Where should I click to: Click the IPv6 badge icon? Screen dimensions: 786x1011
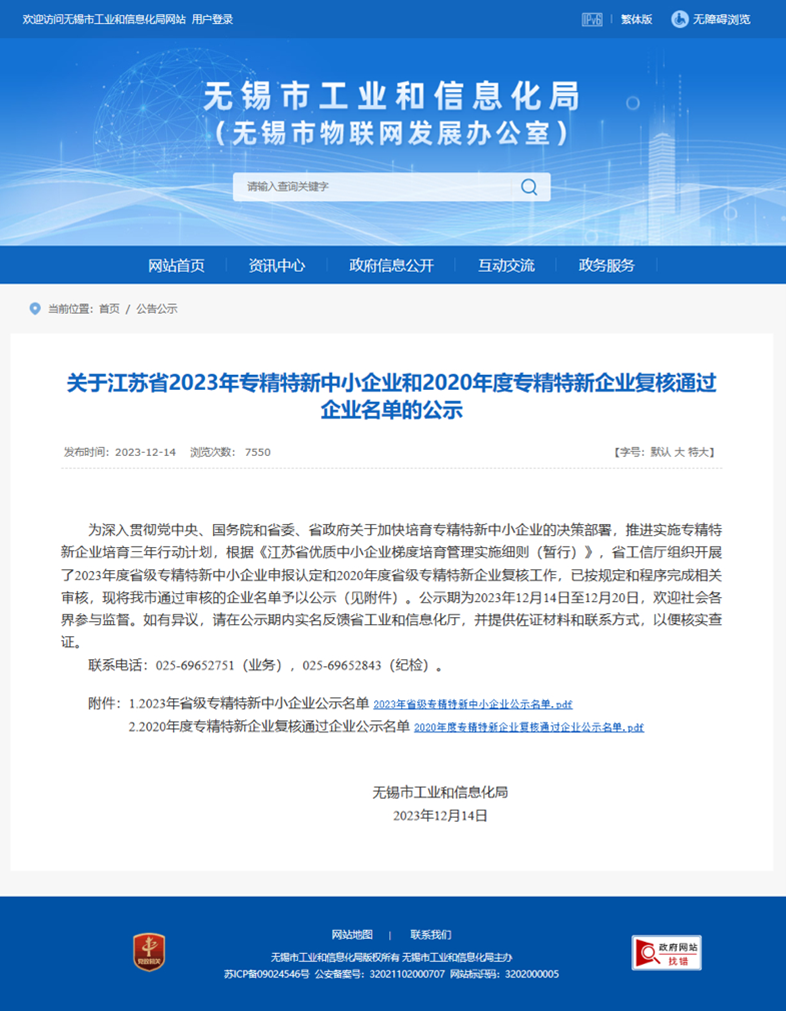591,19
